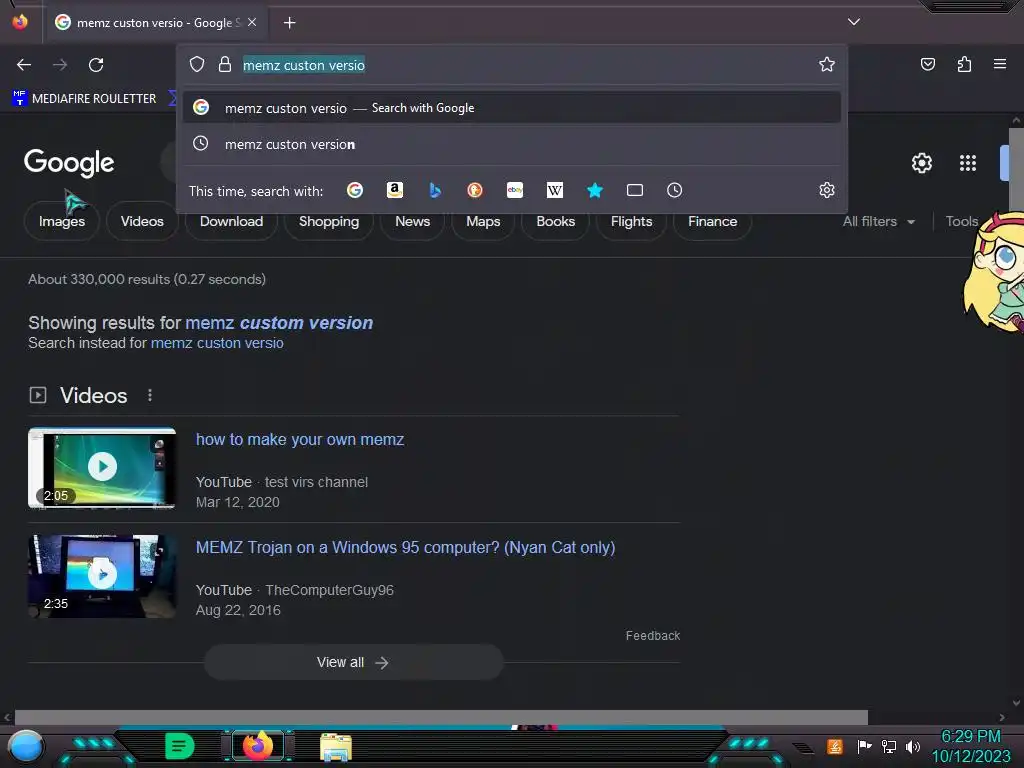Image resolution: width=1024 pixels, height=768 pixels.
Task: Expand the All filters dropdown
Action: pos(878,221)
